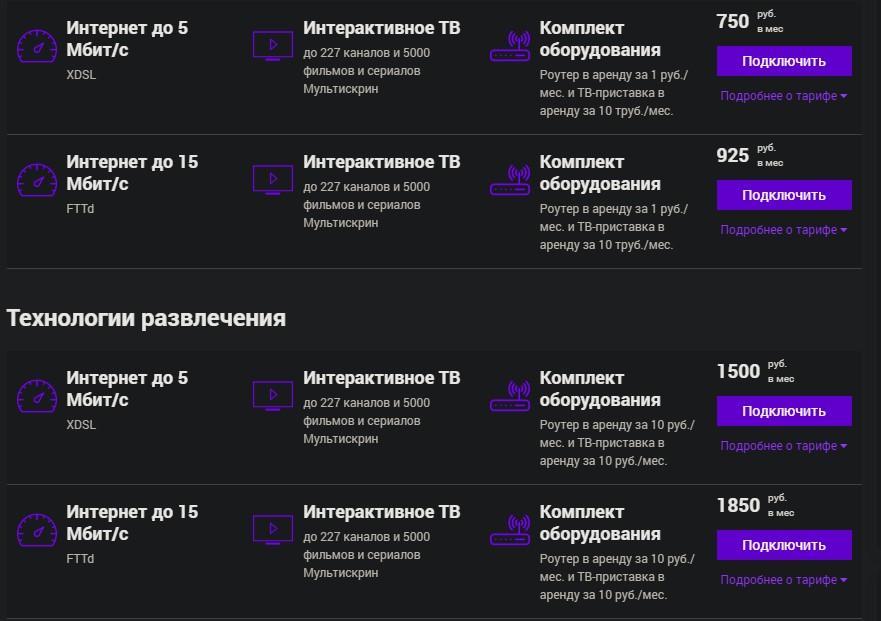The height and width of the screenshot is (621, 881).
Task: Expand 'Подробнее о тарифе' for 925 rub plan
Action: click(x=784, y=230)
